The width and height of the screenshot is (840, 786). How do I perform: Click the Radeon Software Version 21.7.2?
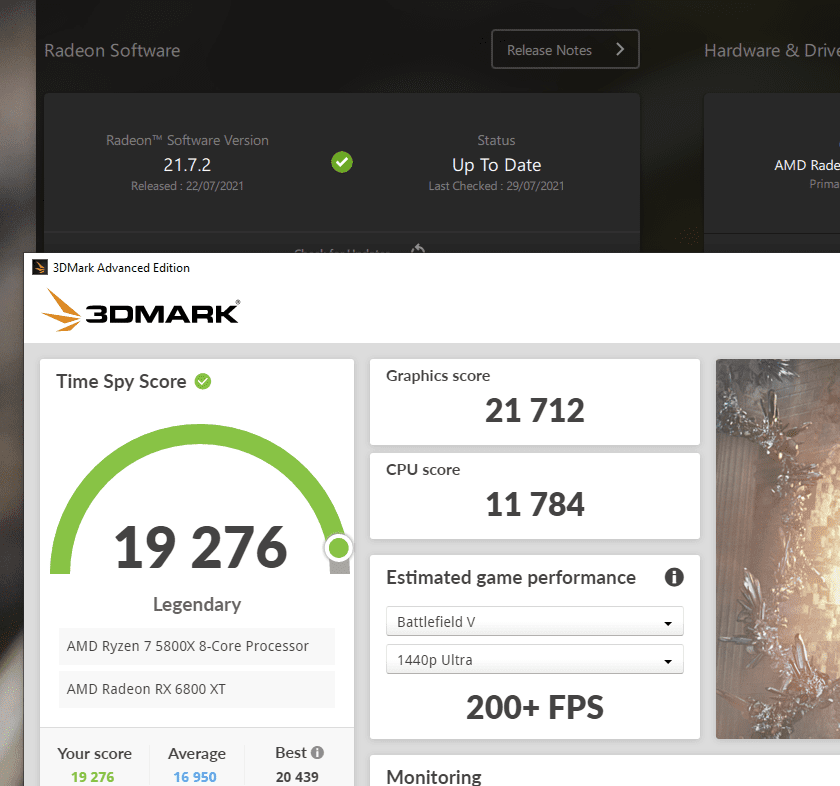187,165
